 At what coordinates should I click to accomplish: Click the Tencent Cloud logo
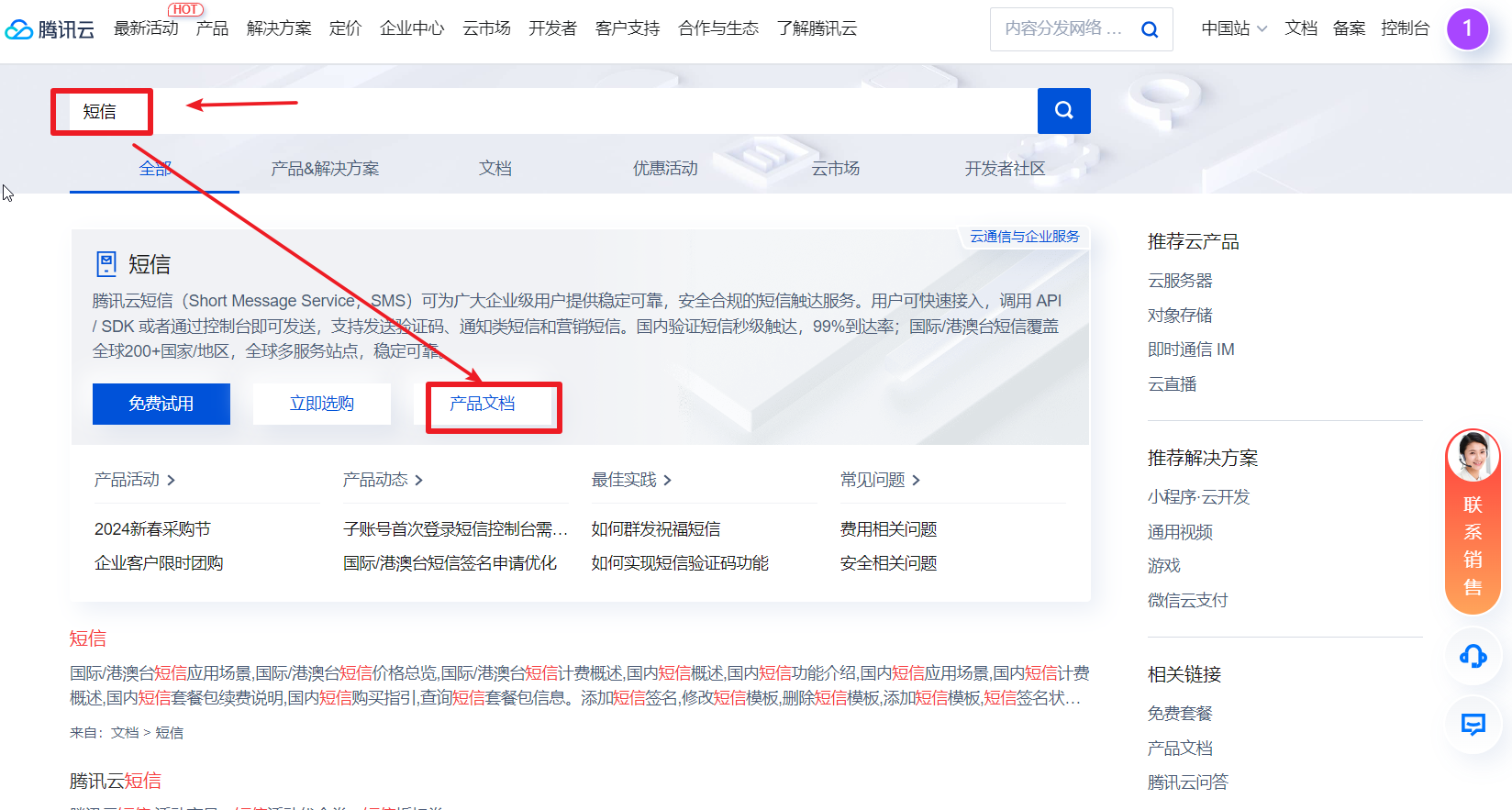tap(50, 29)
